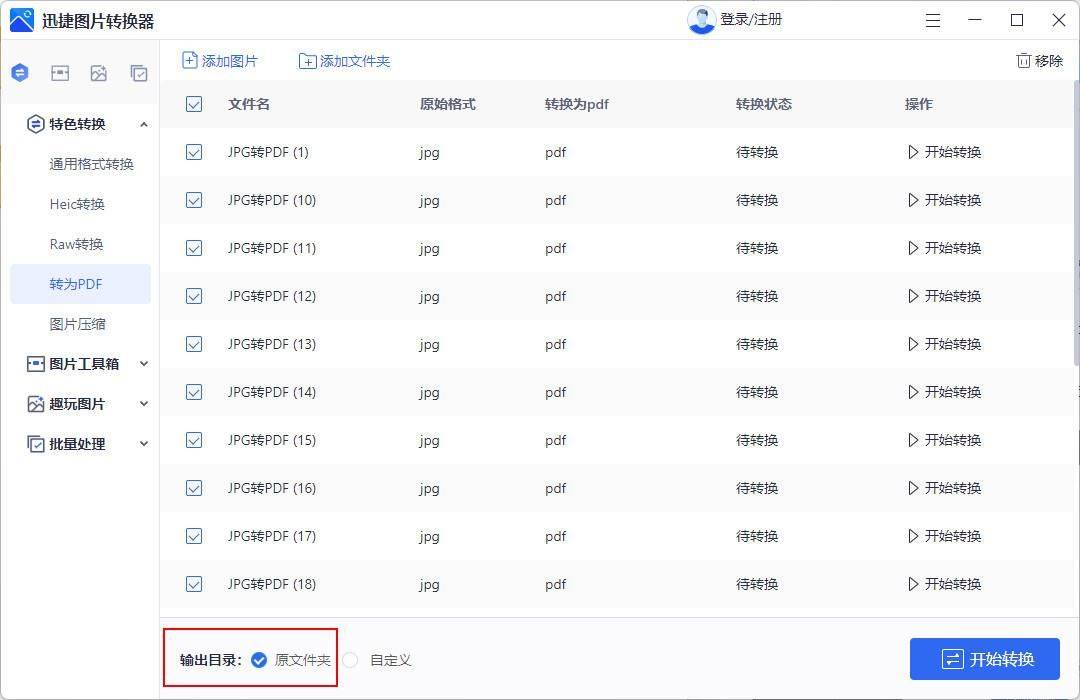This screenshot has height=700, width=1080.
Task: Click the 批量处理 section icon
Action: point(35,444)
